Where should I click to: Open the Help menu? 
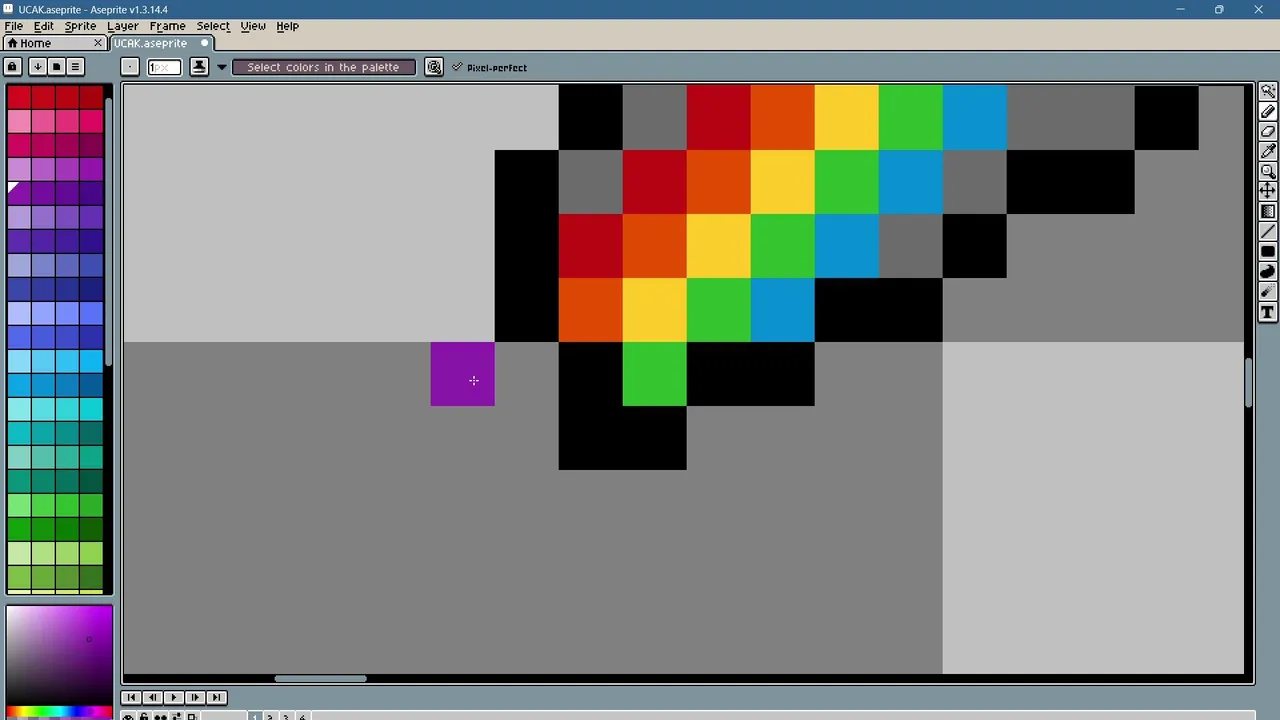[287, 26]
